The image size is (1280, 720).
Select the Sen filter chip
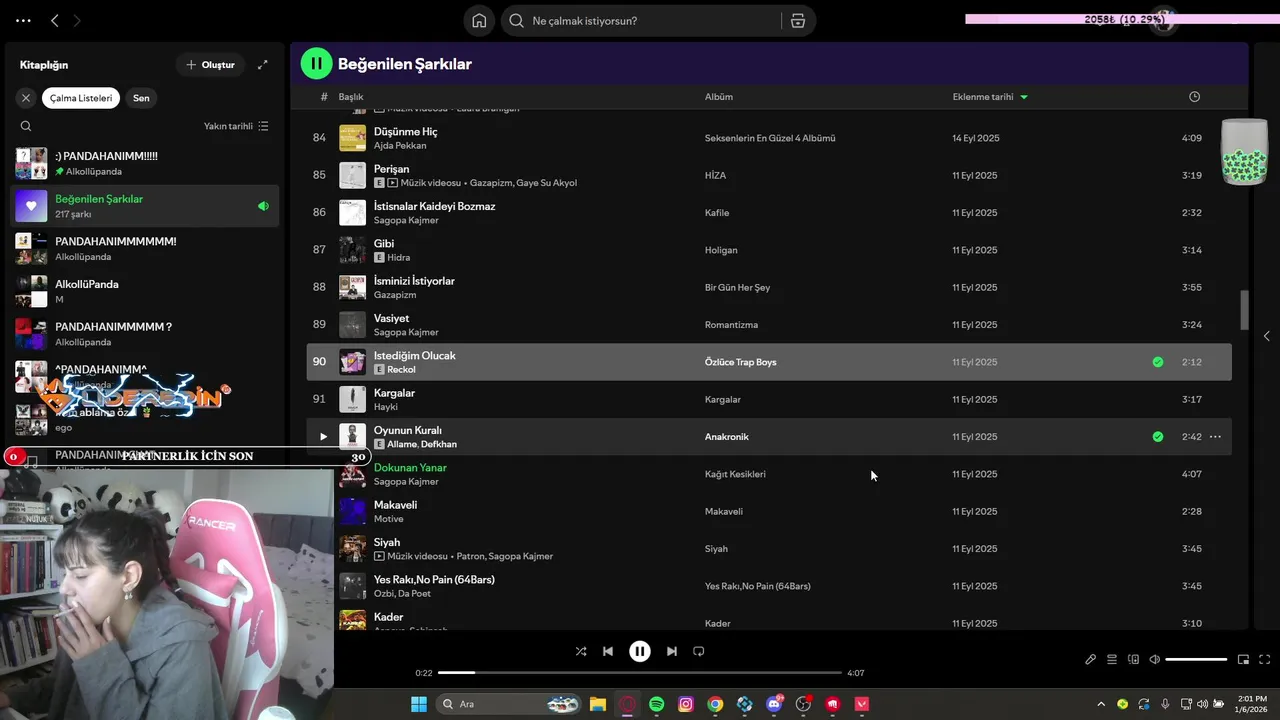click(141, 98)
